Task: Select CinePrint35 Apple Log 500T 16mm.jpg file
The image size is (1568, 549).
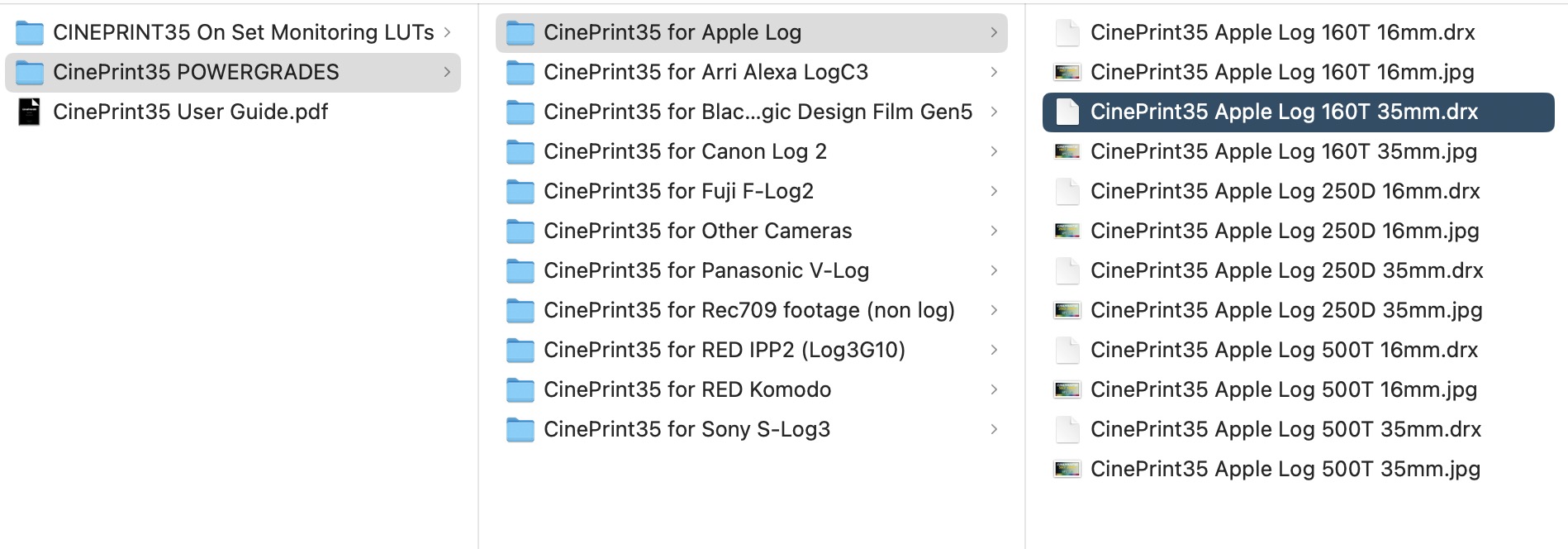Action: click(1299, 389)
